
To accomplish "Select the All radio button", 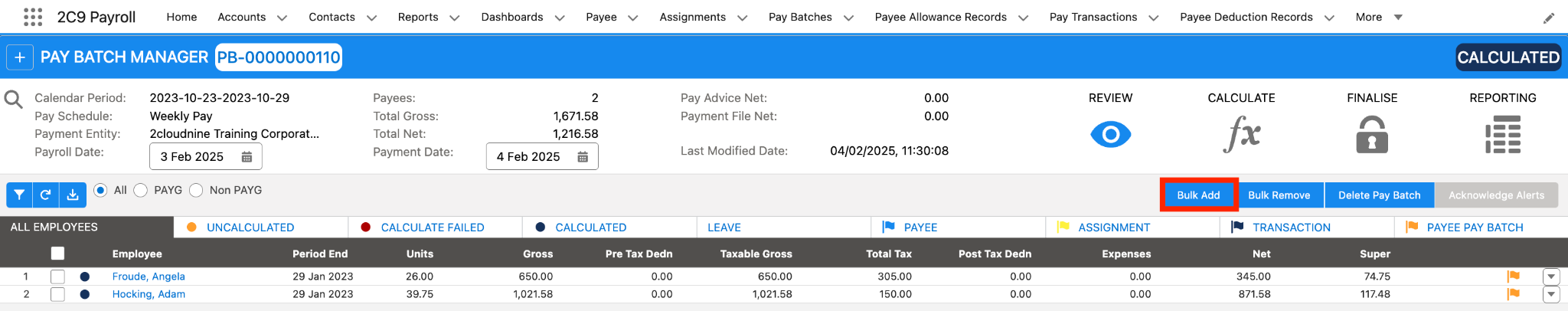I will click(100, 190).
